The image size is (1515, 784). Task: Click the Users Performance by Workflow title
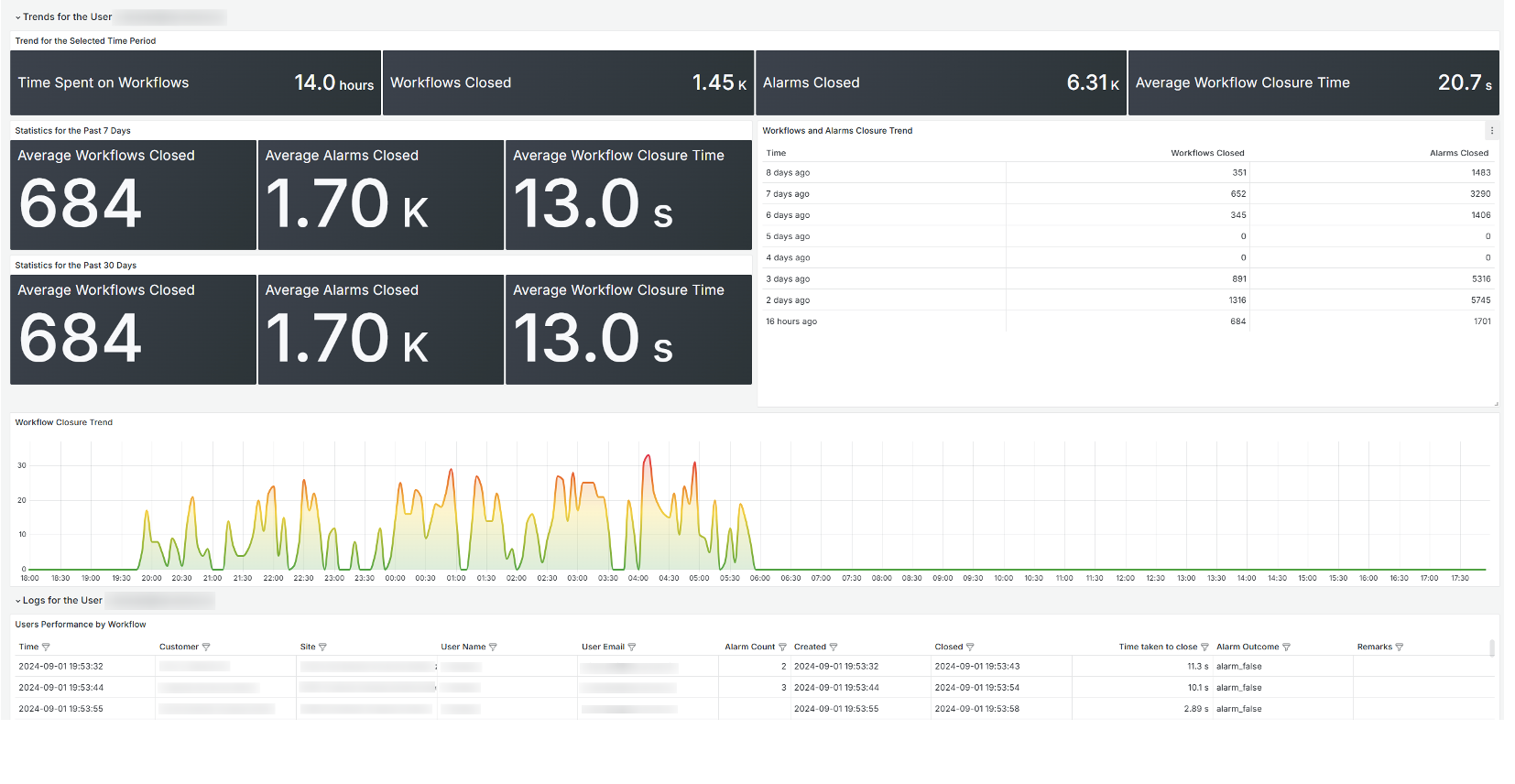[x=81, y=625]
